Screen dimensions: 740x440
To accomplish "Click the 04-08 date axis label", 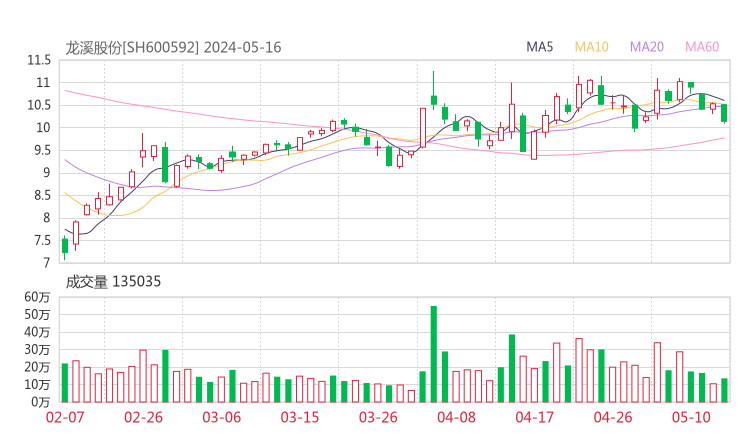I will [x=456, y=417].
